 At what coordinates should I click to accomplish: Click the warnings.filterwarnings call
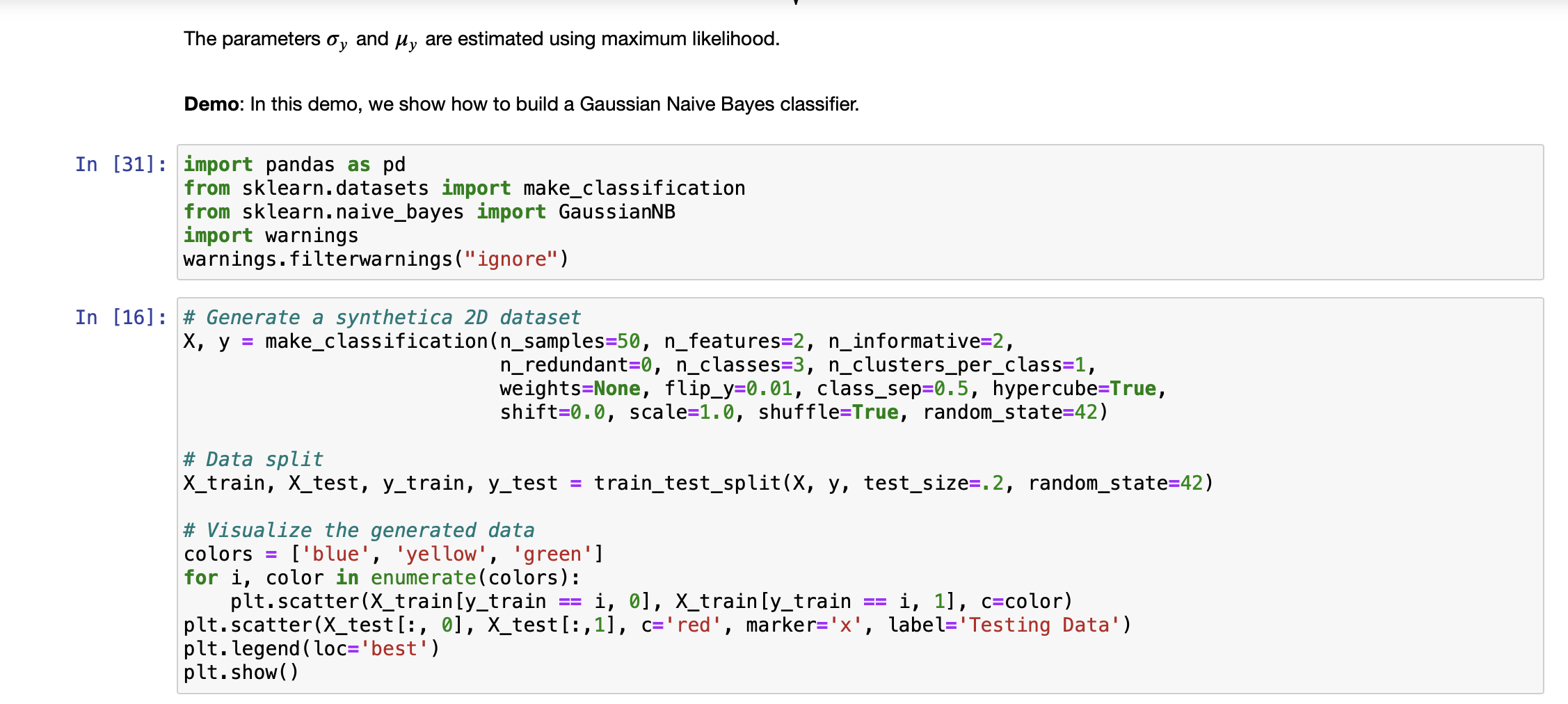click(376, 259)
